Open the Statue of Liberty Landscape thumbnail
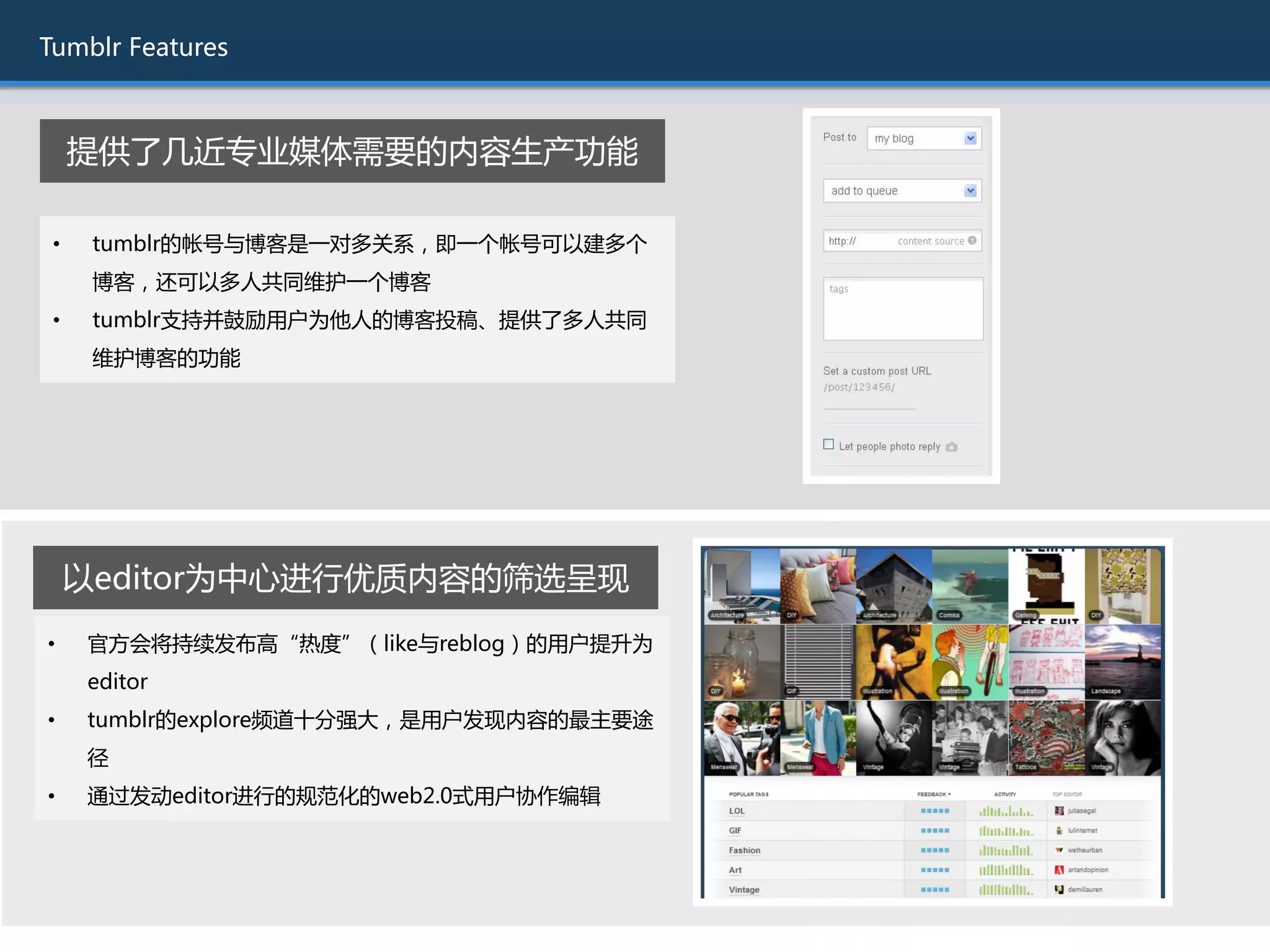 click(x=1122, y=662)
